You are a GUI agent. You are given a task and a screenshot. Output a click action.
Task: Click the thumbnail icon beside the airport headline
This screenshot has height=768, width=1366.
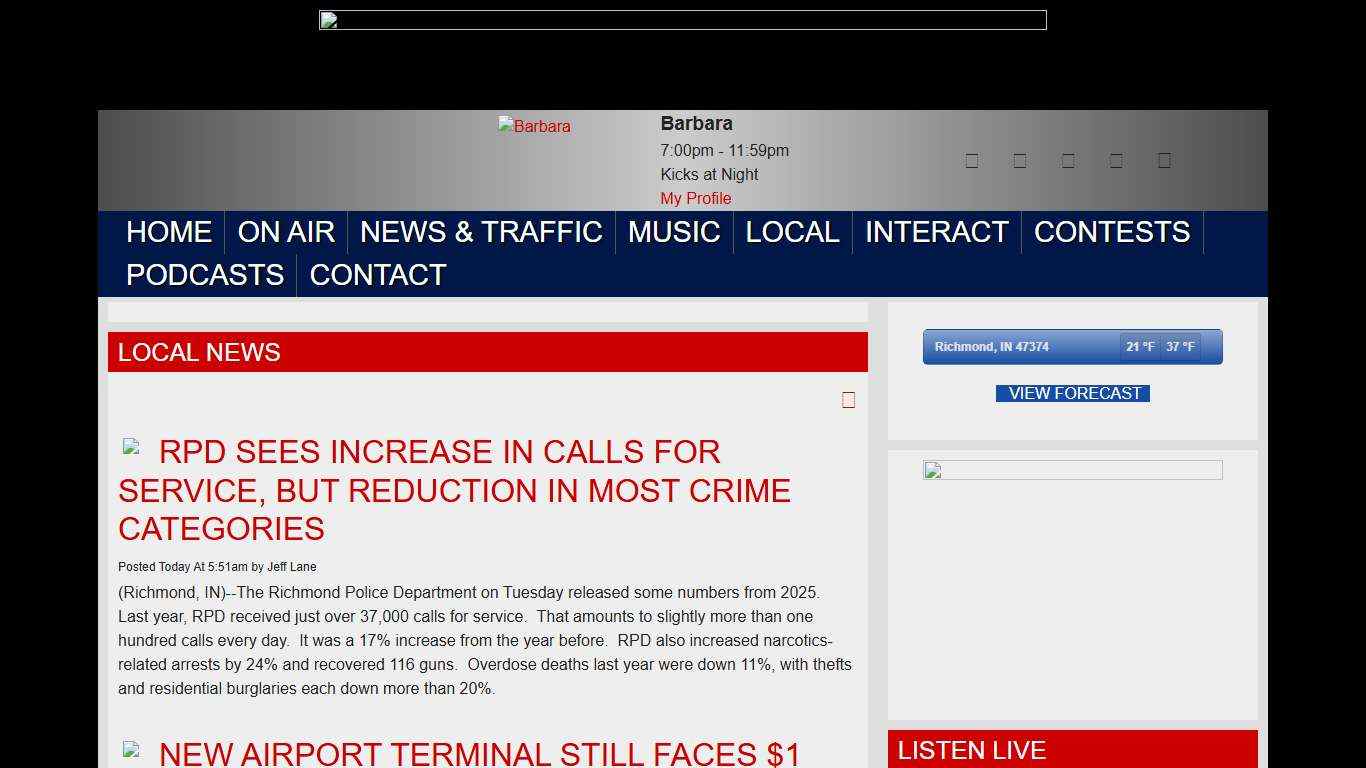coord(131,750)
